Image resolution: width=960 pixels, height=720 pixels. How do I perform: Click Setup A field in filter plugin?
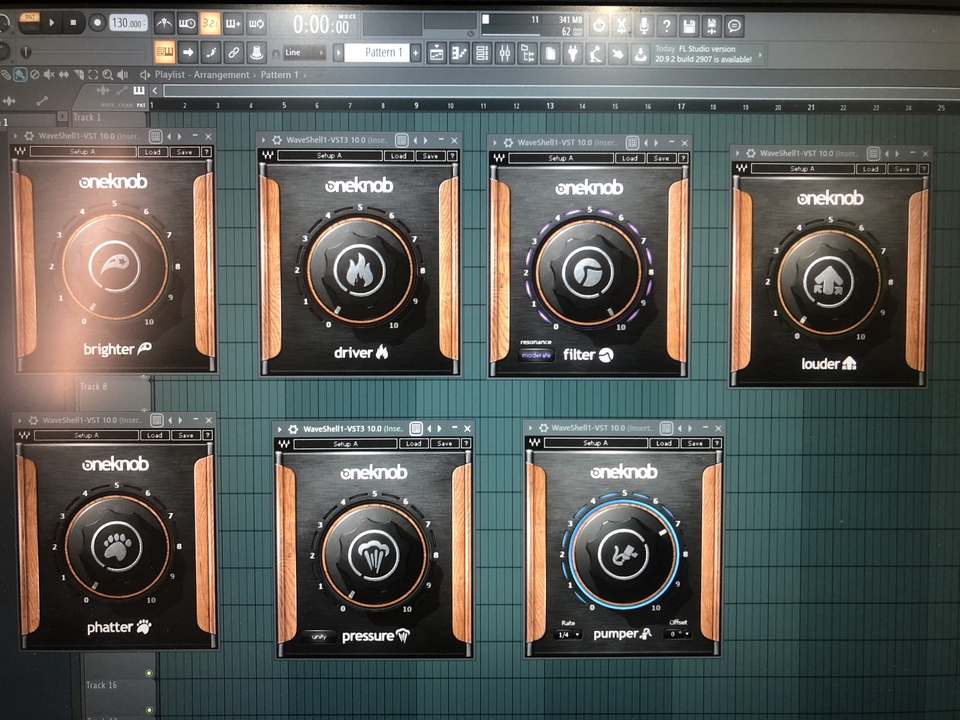(561, 158)
